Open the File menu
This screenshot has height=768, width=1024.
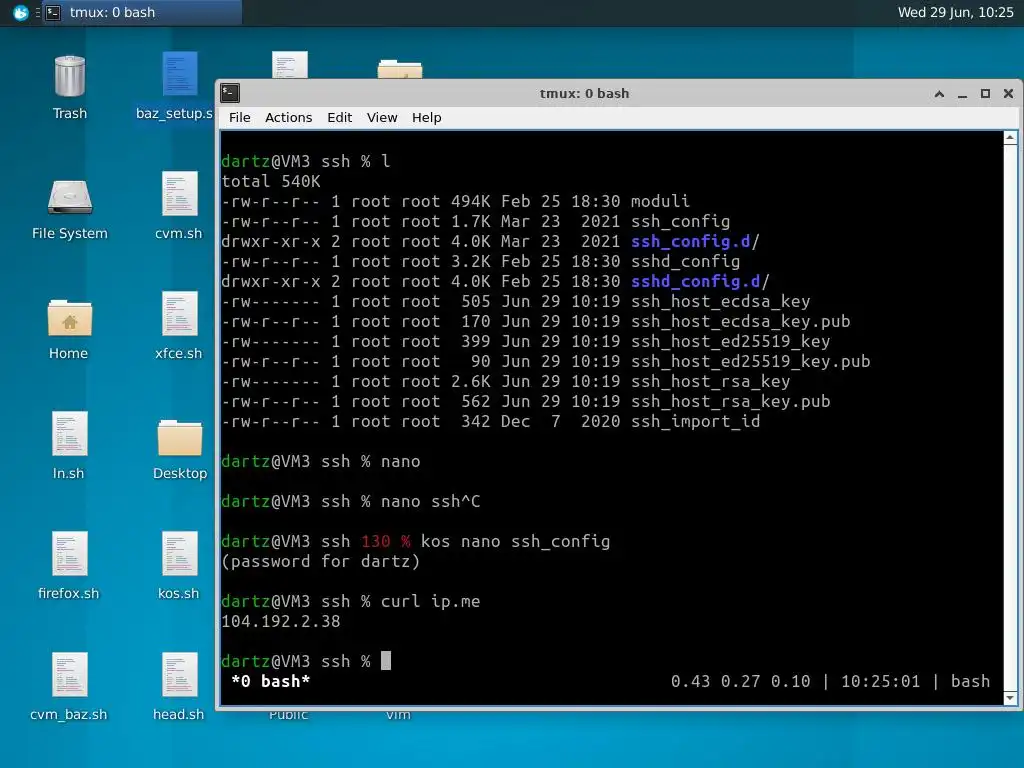coord(240,118)
